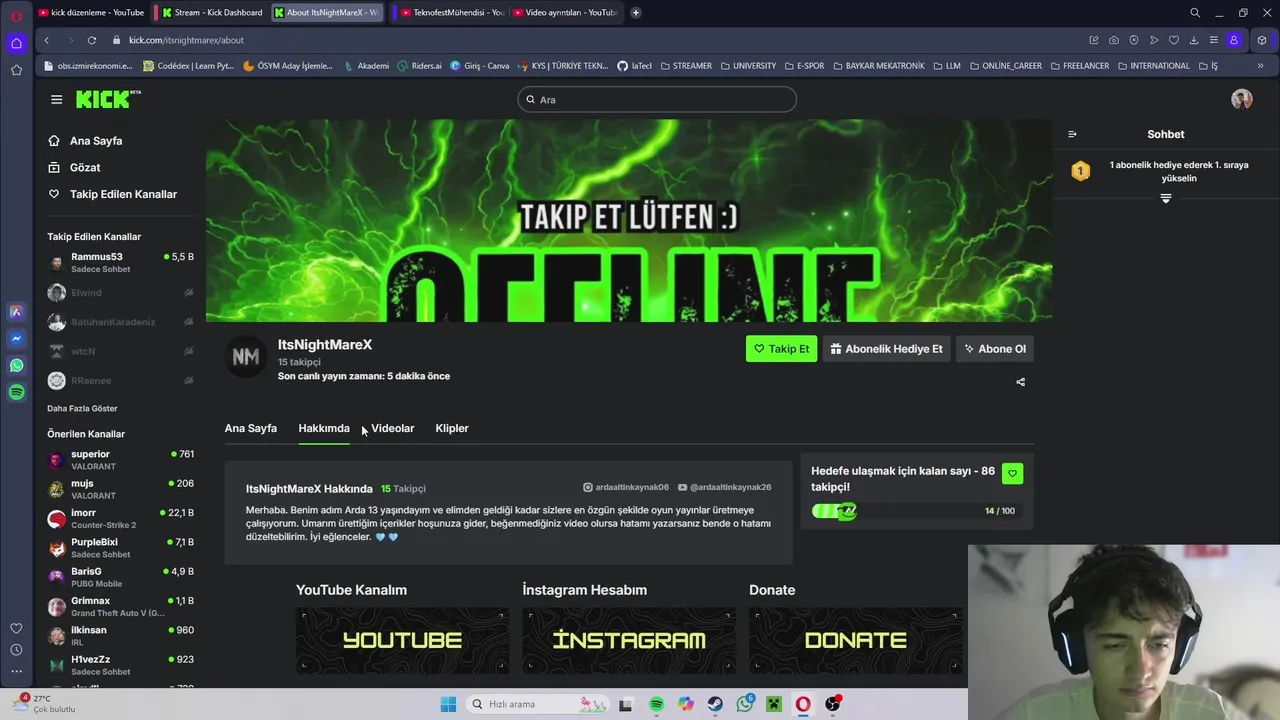This screenshot has width=1280, height=720.
Task: Switch to TeknofestMühendisi tab
Action: [451, 13]
